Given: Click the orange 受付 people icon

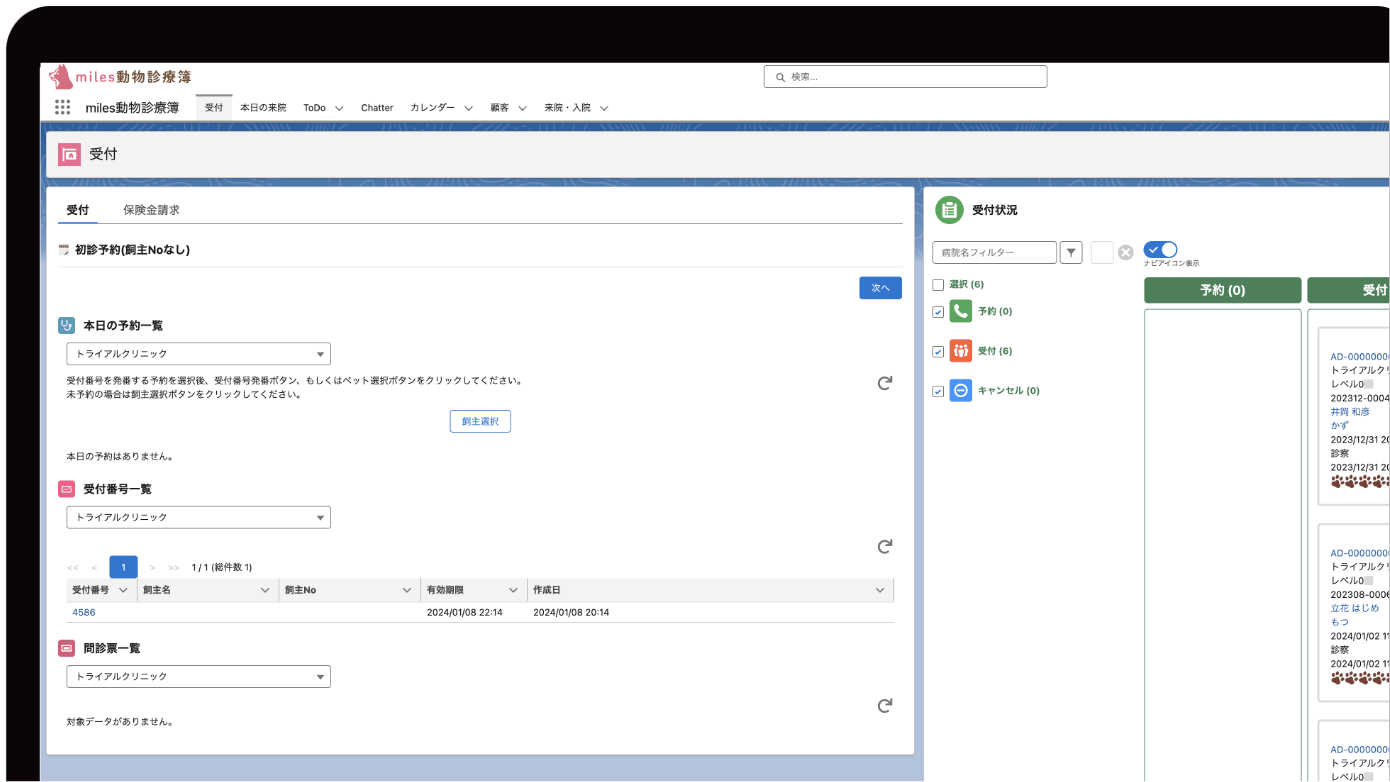Looking at the screenshot, I should 961,351.
